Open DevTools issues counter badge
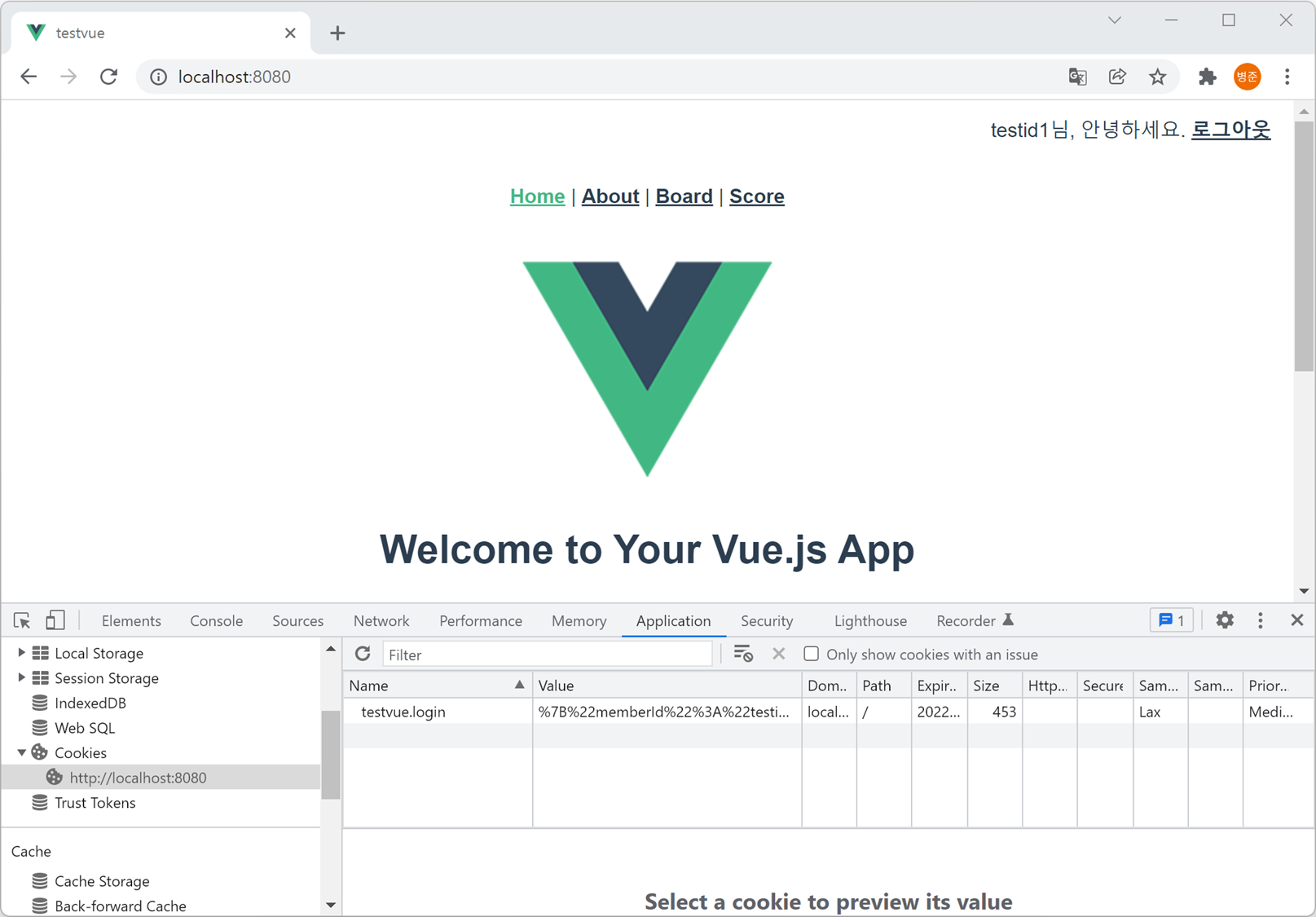This screenshot has width=1316, height=917. pos(1171,620)
